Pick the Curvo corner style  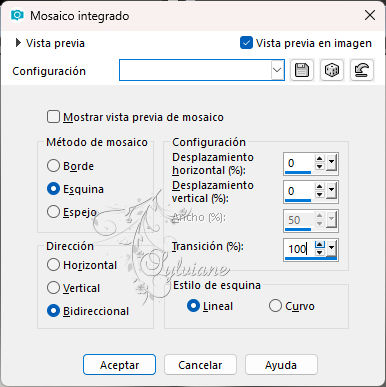(275, 306)
